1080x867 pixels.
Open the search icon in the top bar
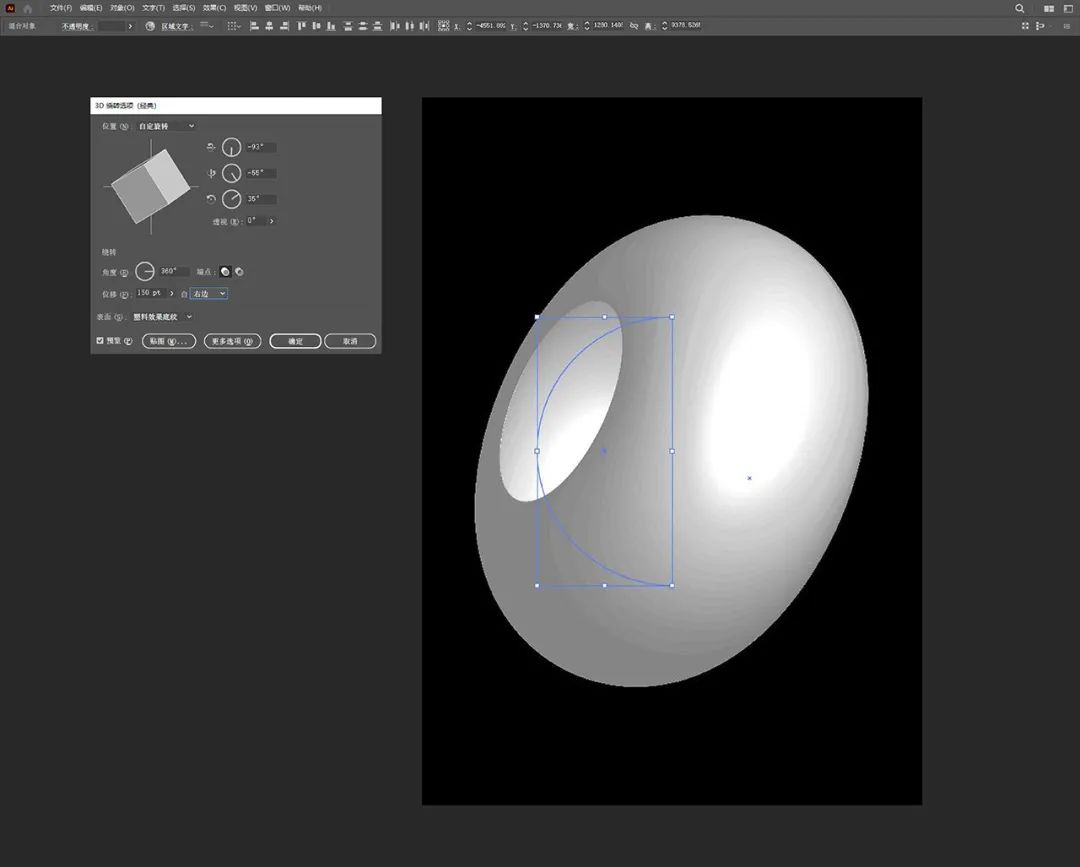1020,8
